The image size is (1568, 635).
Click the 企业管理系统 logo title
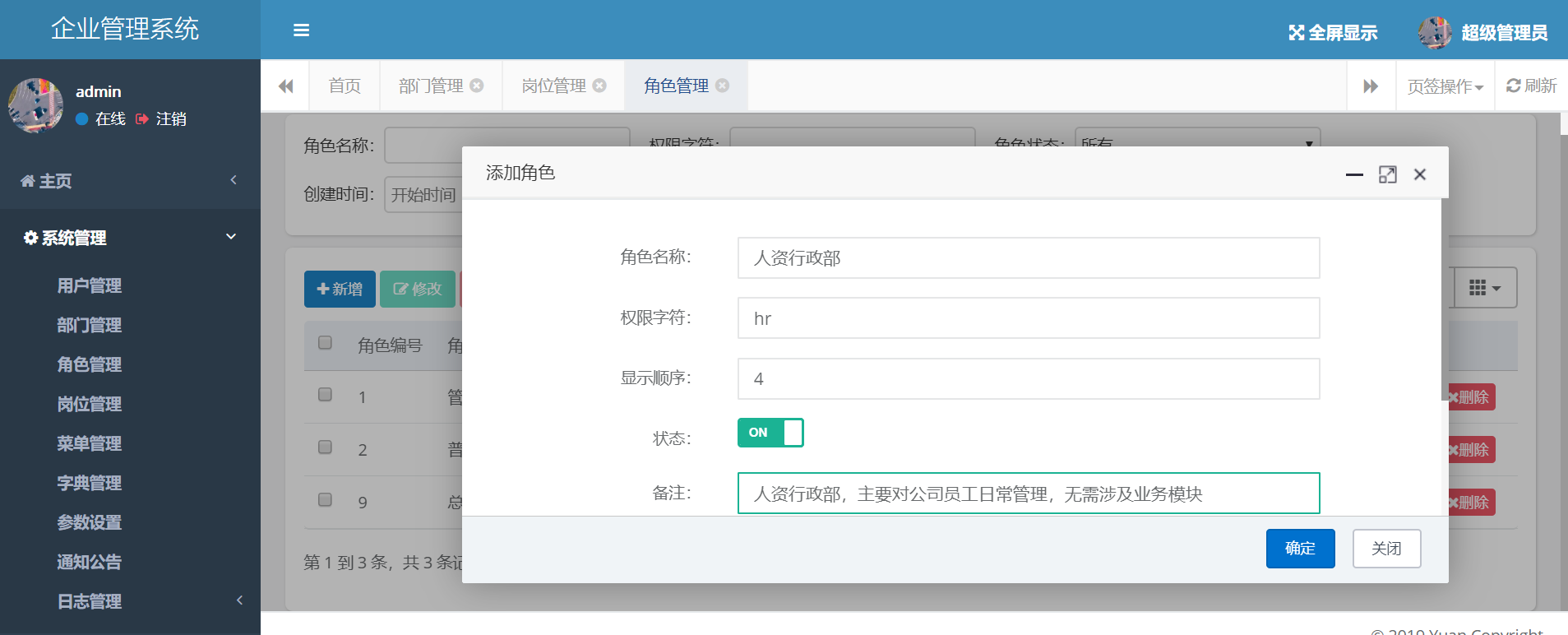[125, 29]
